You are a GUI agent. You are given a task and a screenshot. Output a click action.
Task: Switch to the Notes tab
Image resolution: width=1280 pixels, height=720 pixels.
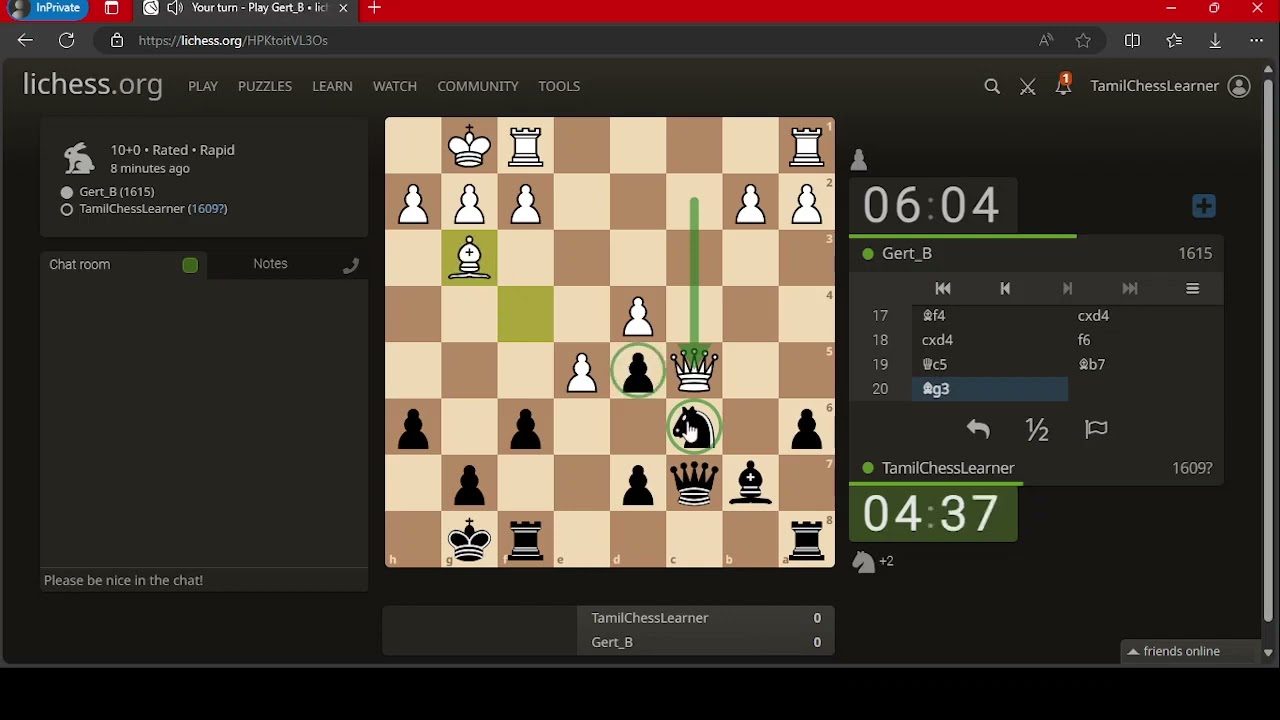270,264
